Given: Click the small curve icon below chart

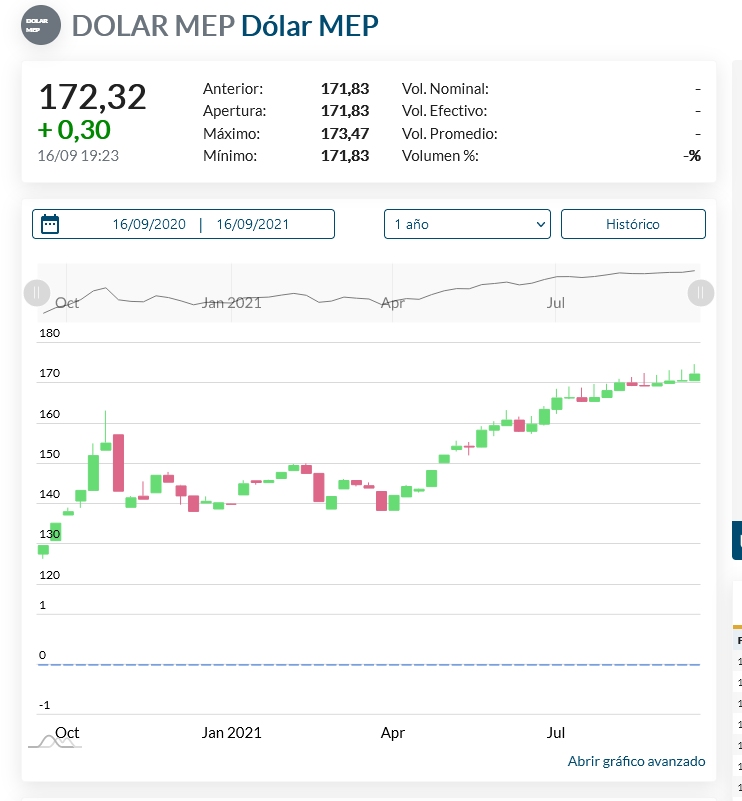Looking at the screenshot, I should click(x=55, y=741).
